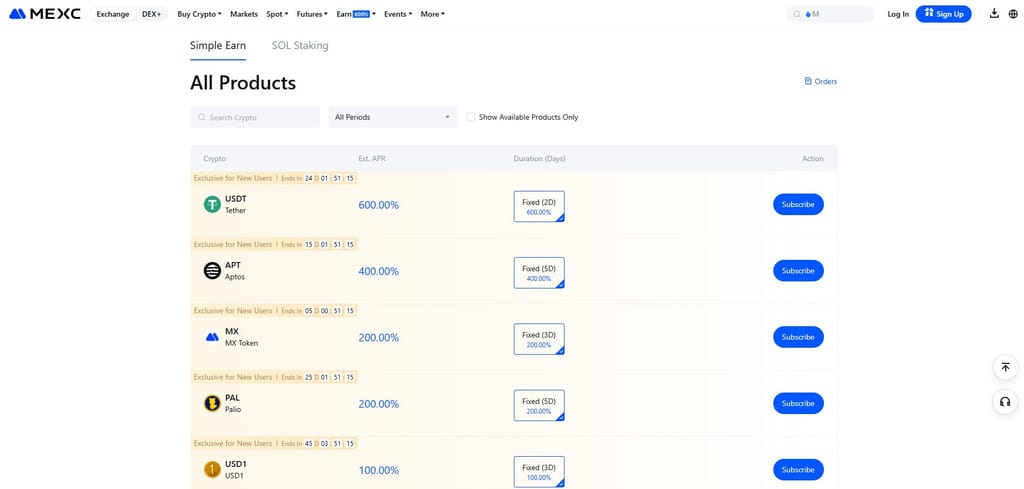Subscribe to the PAL product

[x=798, y=403]
